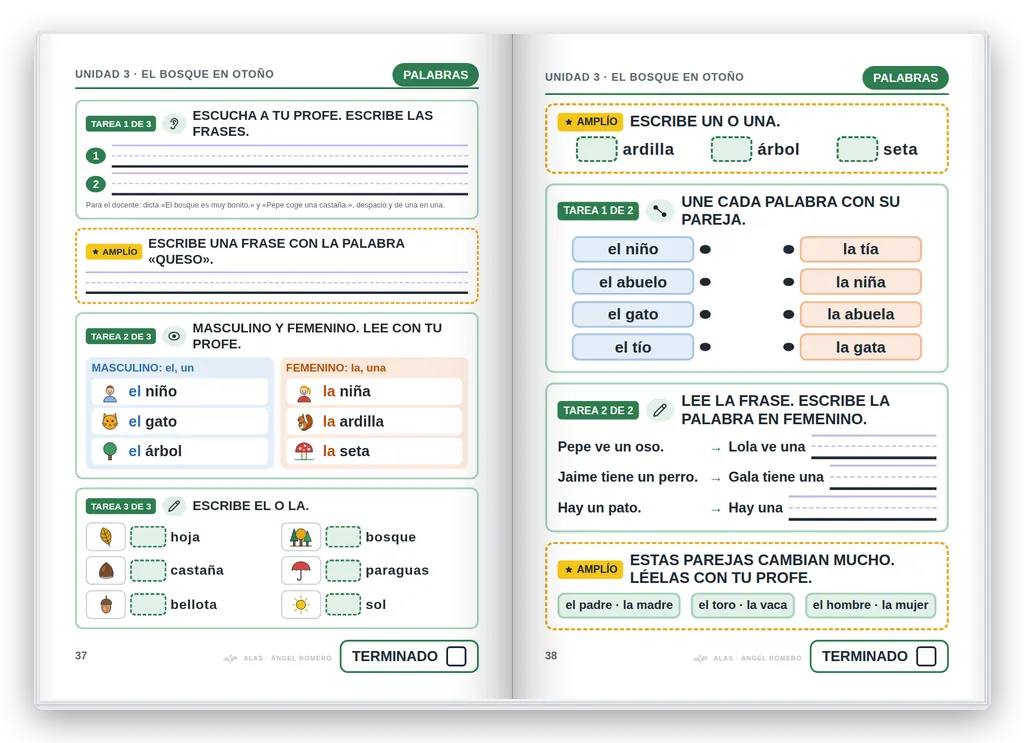Check the TERMINADO box on page 38
Viewport: 1024px width, 743px height.
[926, 656]
